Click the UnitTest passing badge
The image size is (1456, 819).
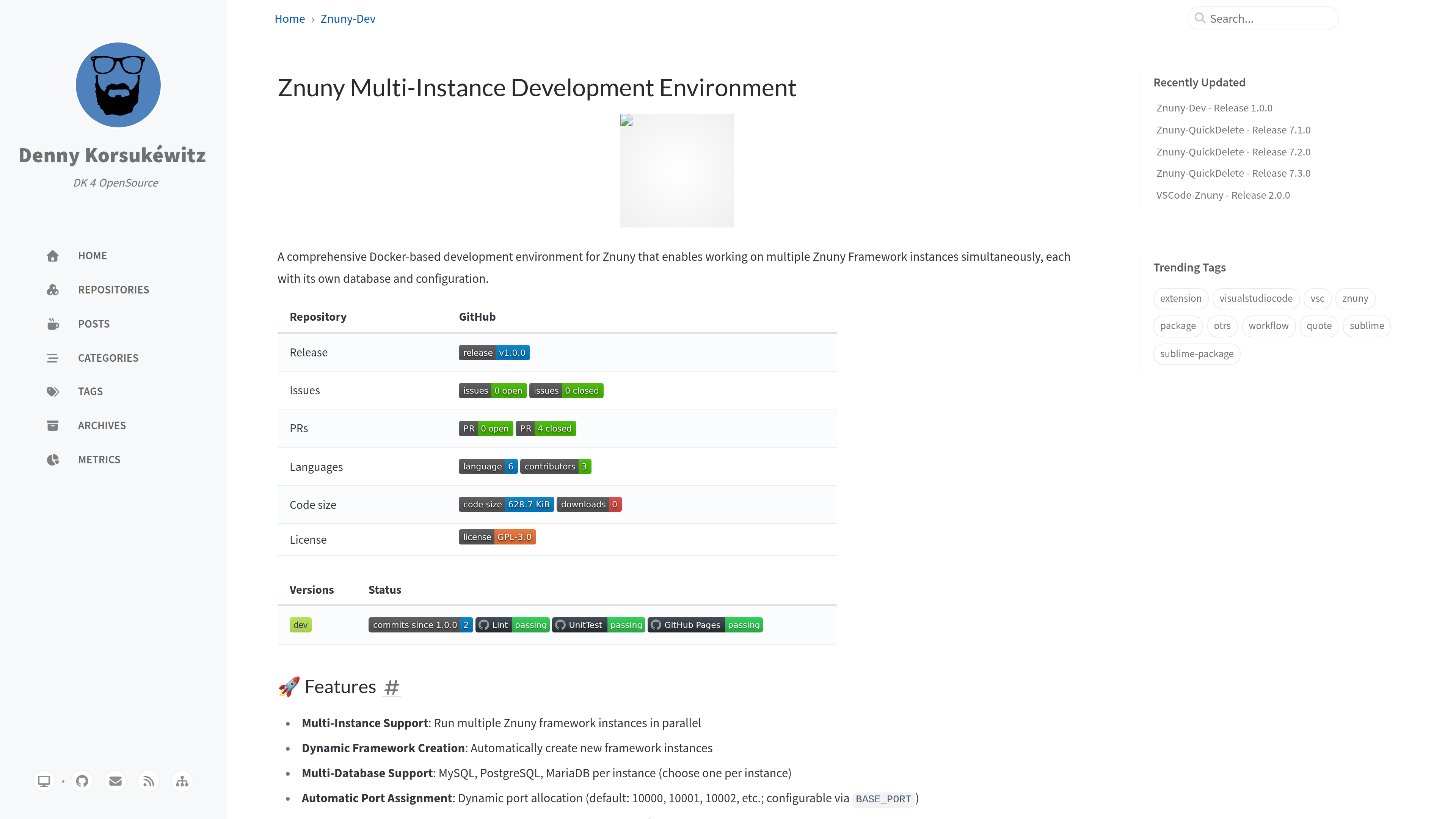coord(599,624)
